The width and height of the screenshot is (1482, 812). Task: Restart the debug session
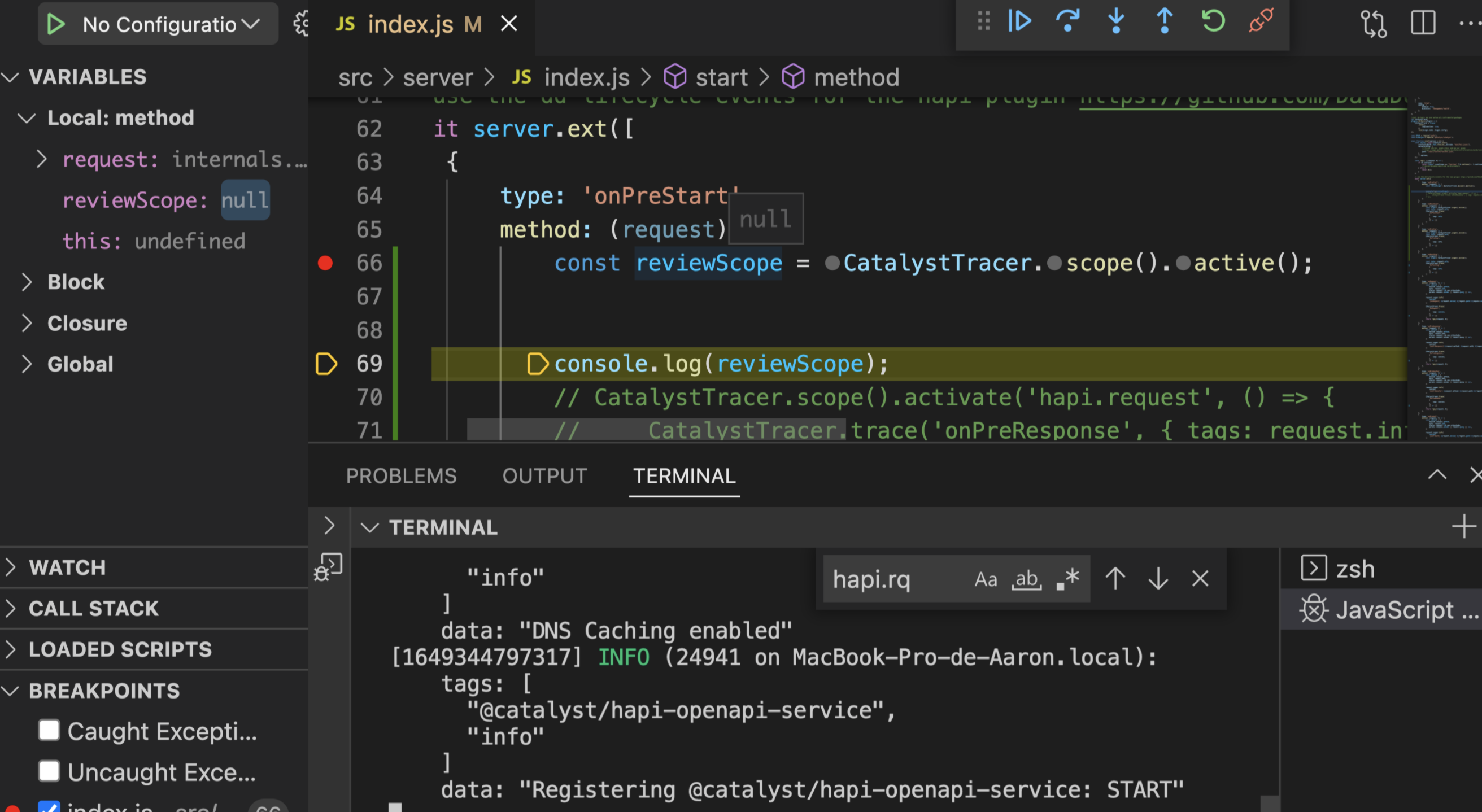click(1213, 22)
